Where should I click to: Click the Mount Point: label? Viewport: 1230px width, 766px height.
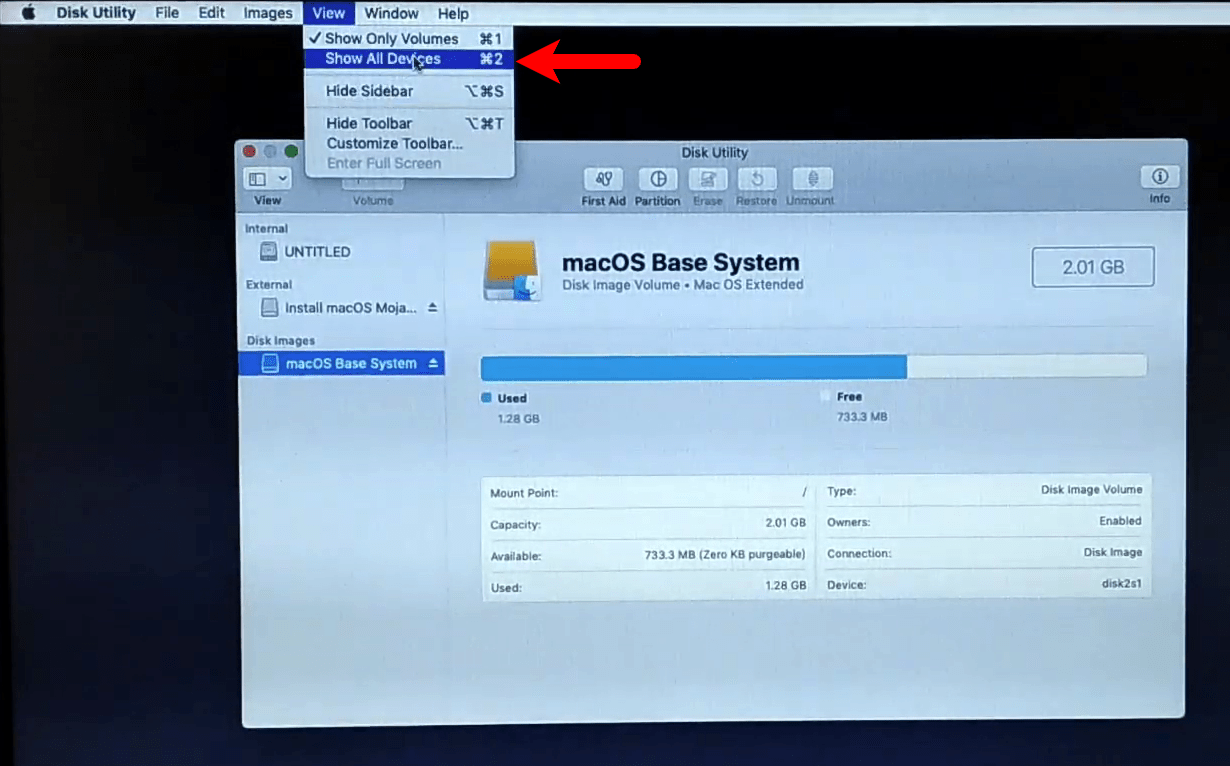pos(524,494)
